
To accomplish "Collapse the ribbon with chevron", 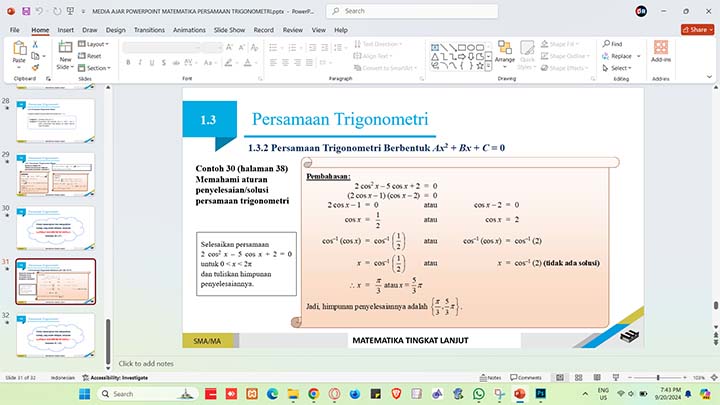I will [x=709, y=77].
